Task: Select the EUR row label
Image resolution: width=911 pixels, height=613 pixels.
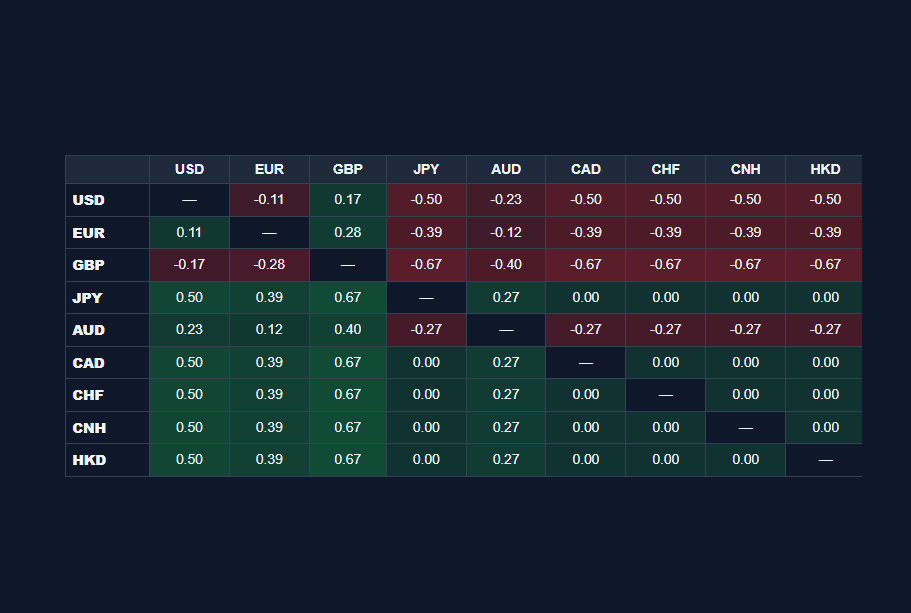Action: (x=107, y=232)
